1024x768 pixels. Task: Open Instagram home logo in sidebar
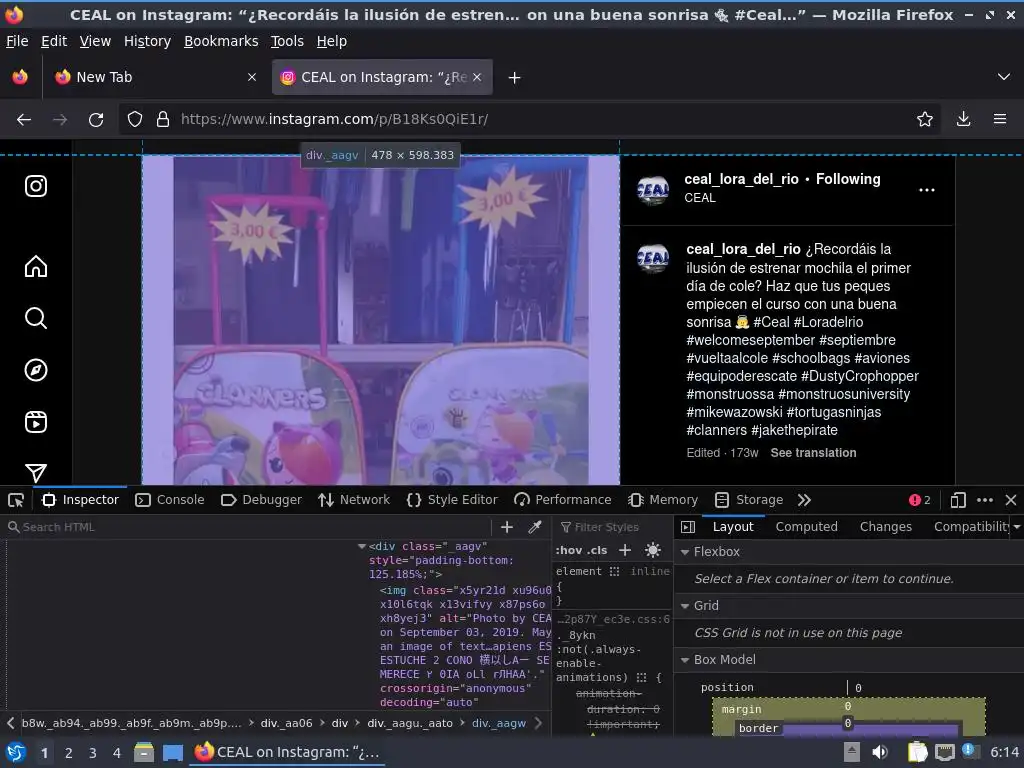36,186
